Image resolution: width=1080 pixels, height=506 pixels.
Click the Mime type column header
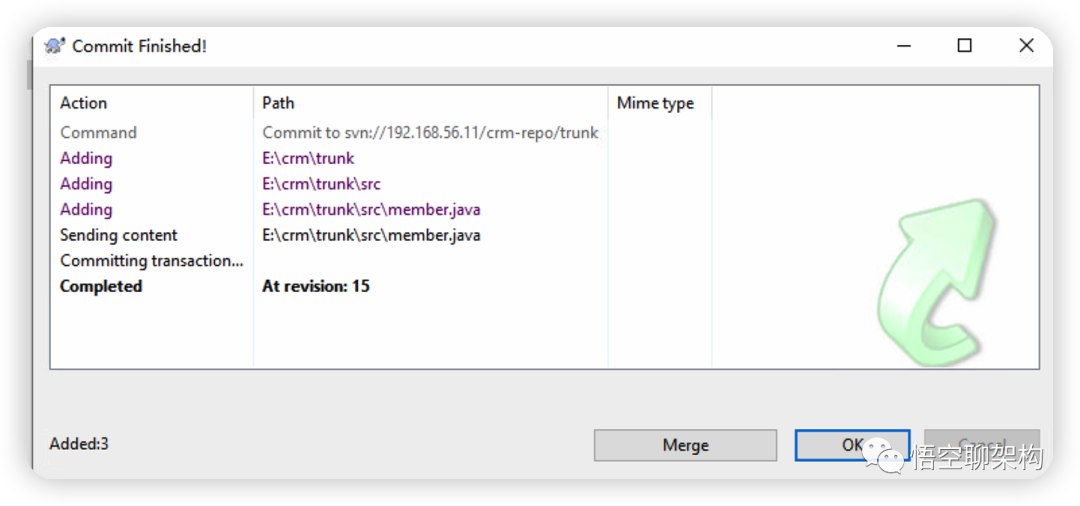655,103
